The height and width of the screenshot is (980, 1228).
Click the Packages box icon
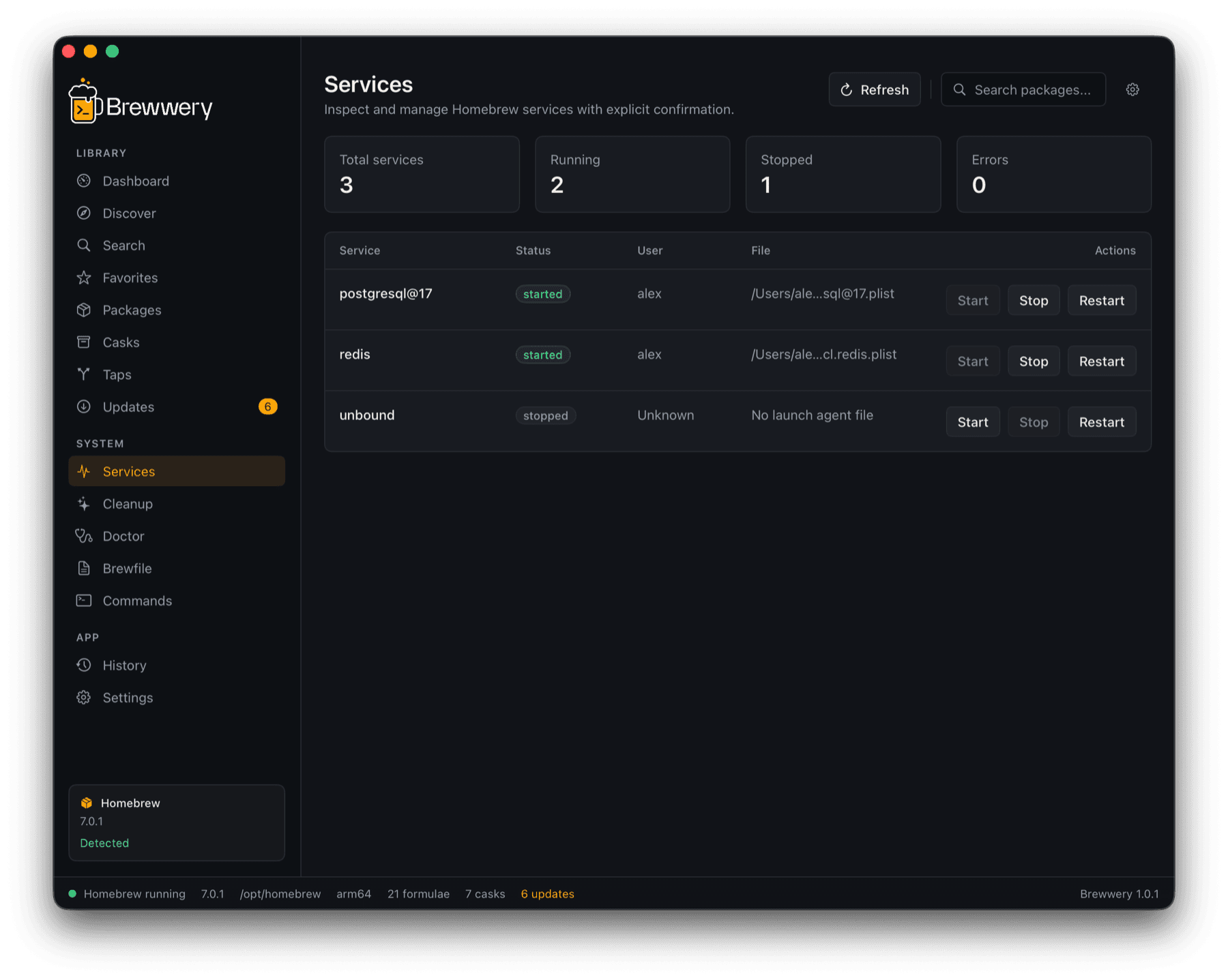pos(84,310)
